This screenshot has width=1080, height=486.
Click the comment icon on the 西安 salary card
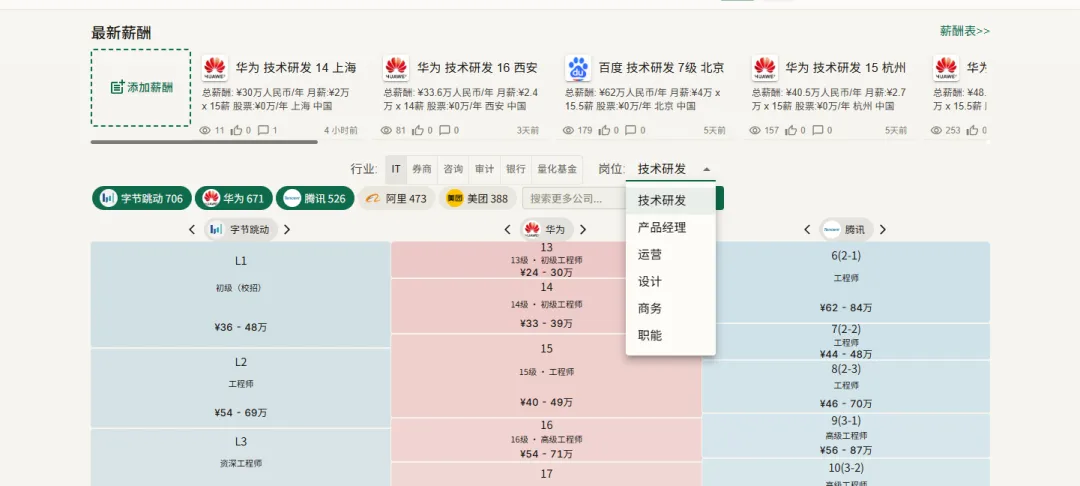(x=445, y=130)
